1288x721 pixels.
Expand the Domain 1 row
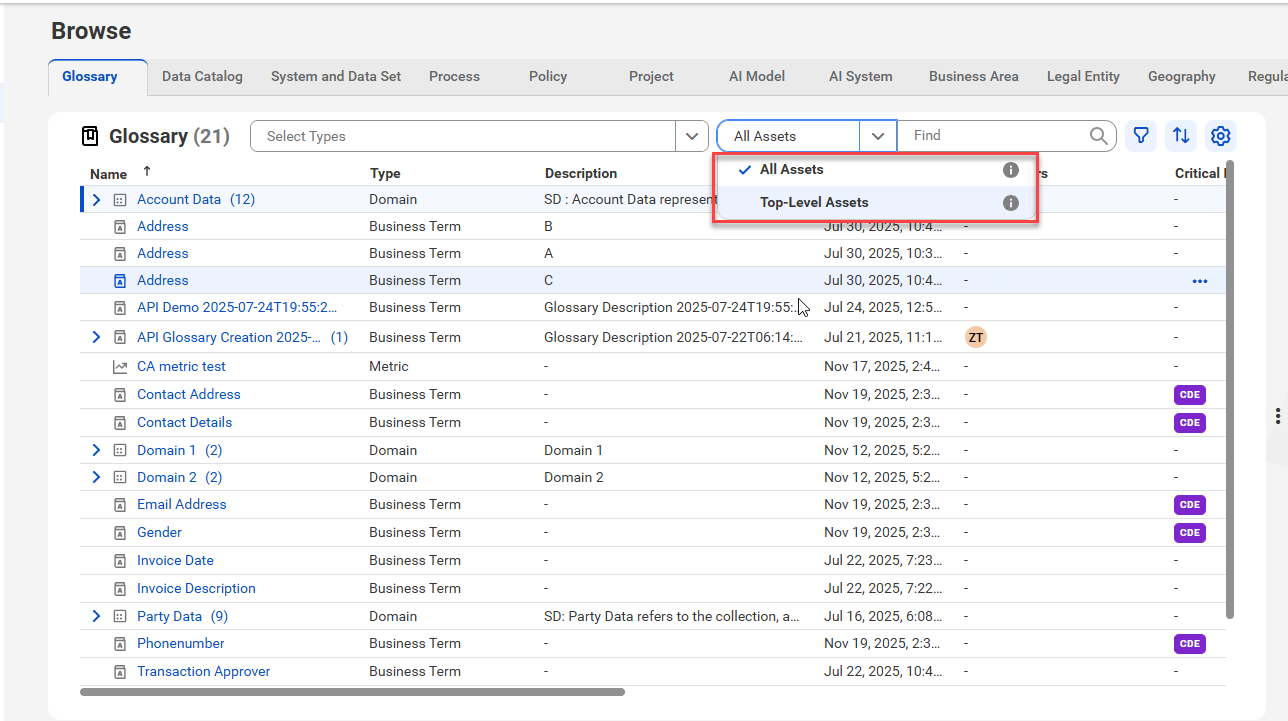[97, 451]
